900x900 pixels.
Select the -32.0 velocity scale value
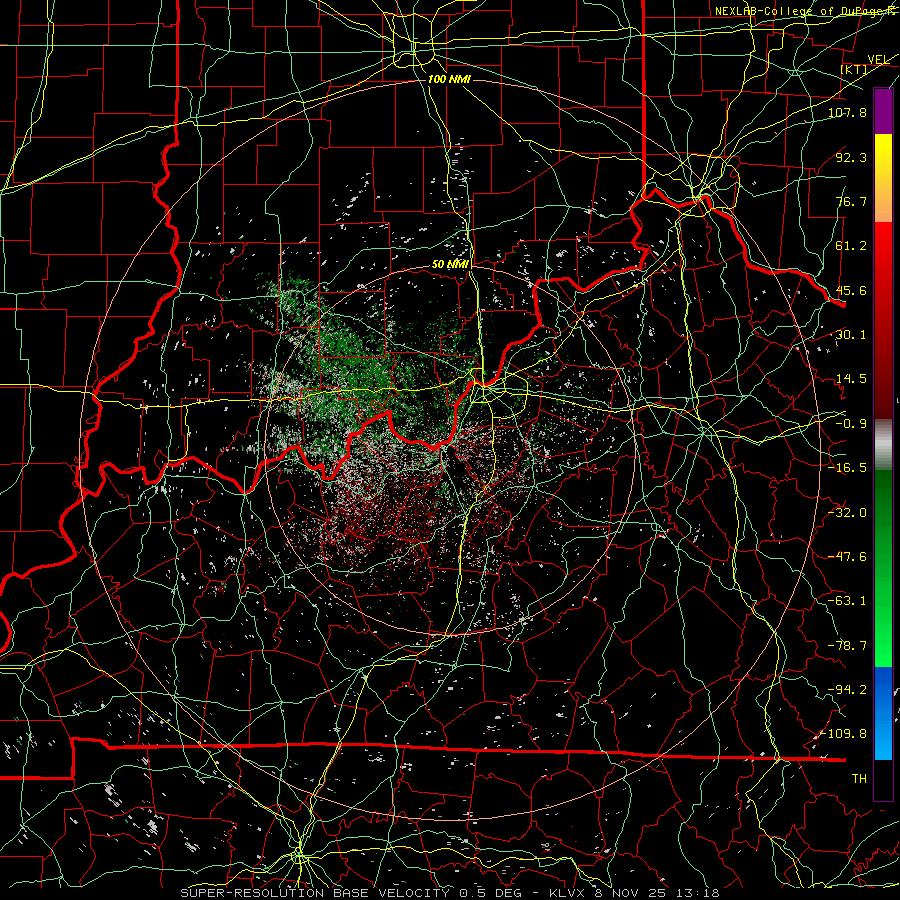click(847, 513)
